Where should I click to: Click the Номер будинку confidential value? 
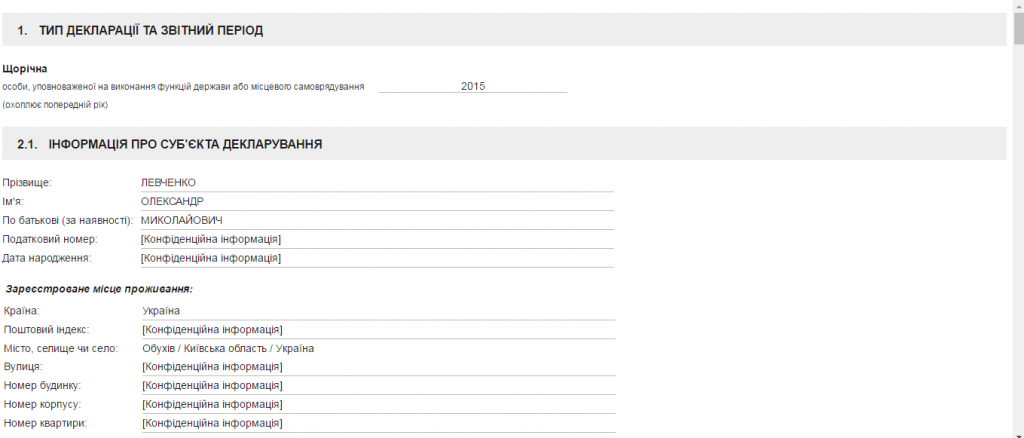377,386
